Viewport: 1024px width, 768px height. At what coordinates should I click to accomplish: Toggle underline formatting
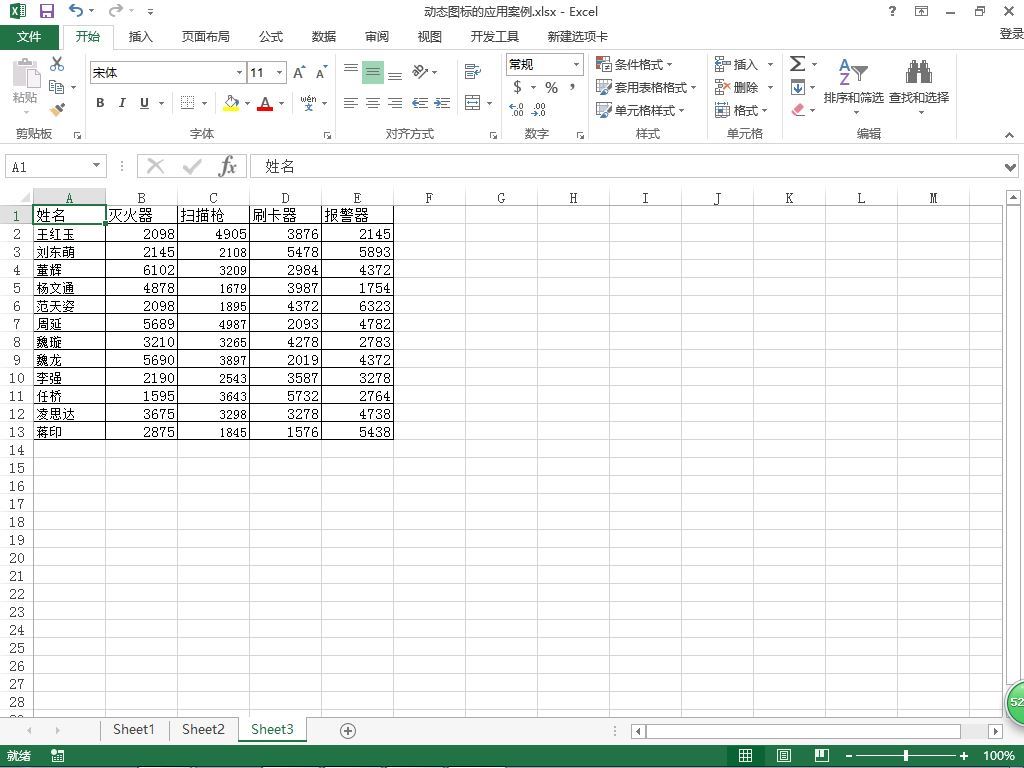(144, 103)
